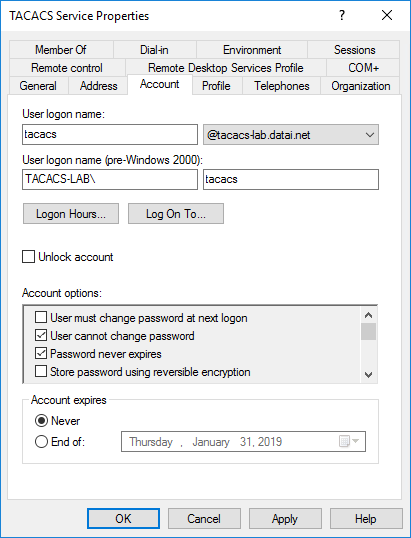Click the account options scroll up arrow

(368, 315)
